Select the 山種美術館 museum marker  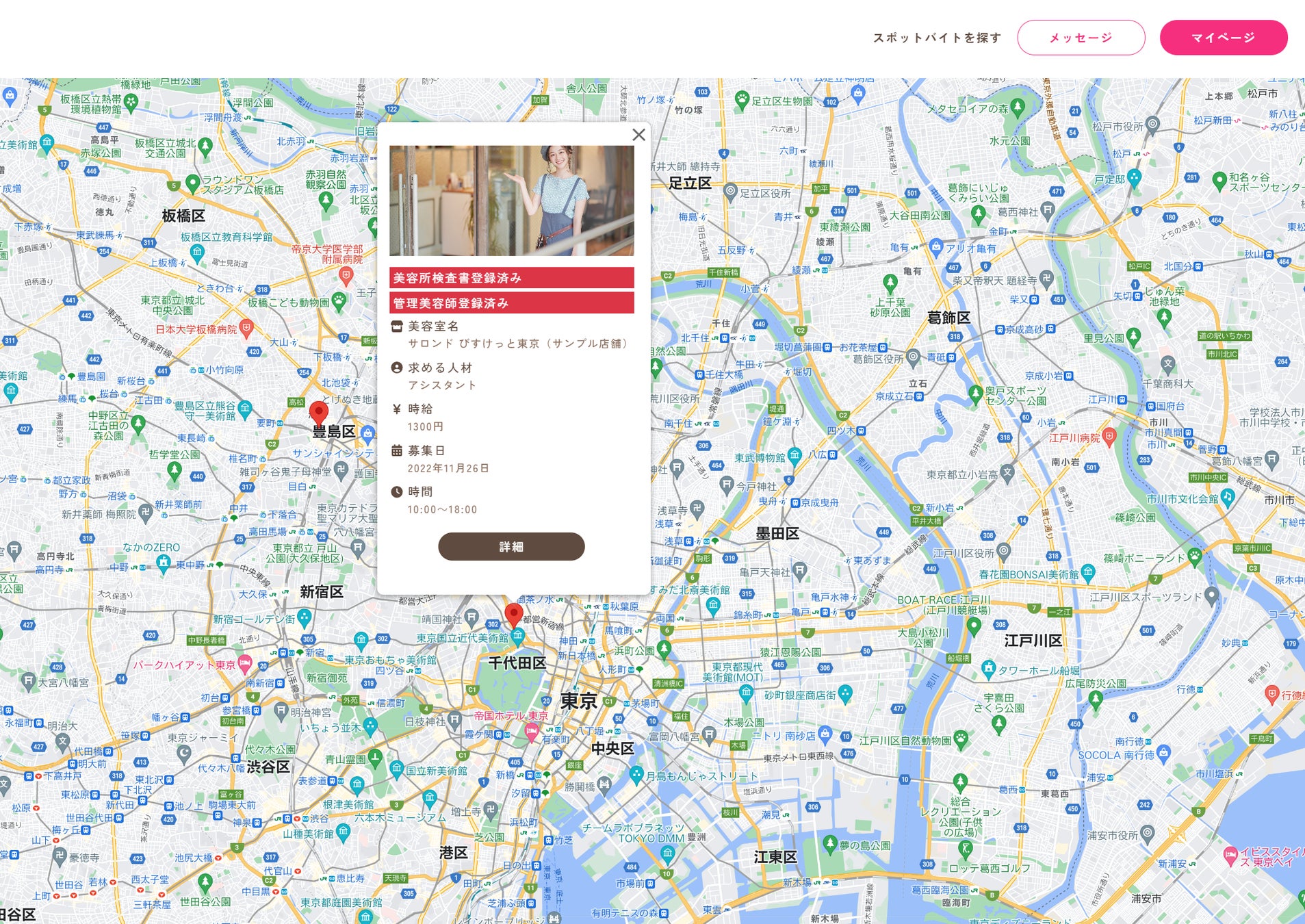(344, 832)
